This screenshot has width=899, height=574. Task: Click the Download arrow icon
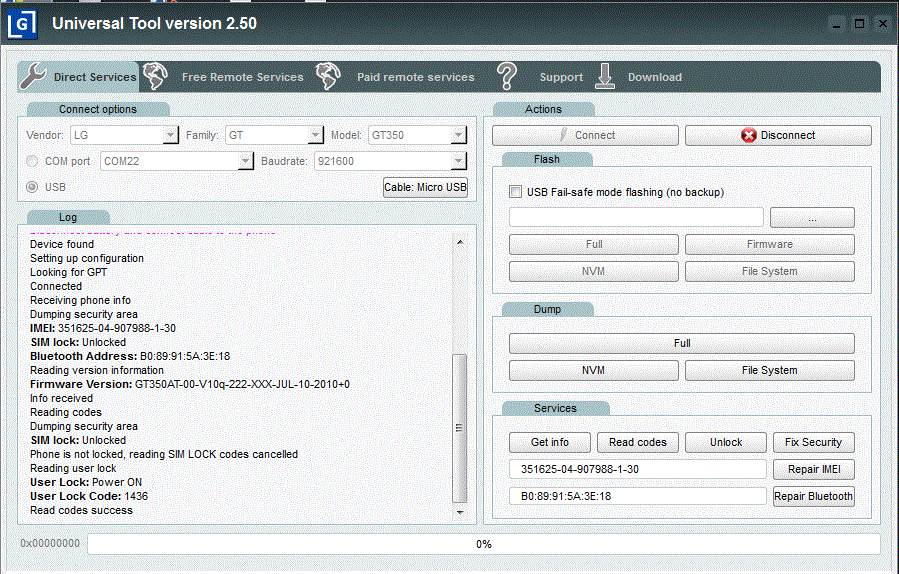pos(604,76)
